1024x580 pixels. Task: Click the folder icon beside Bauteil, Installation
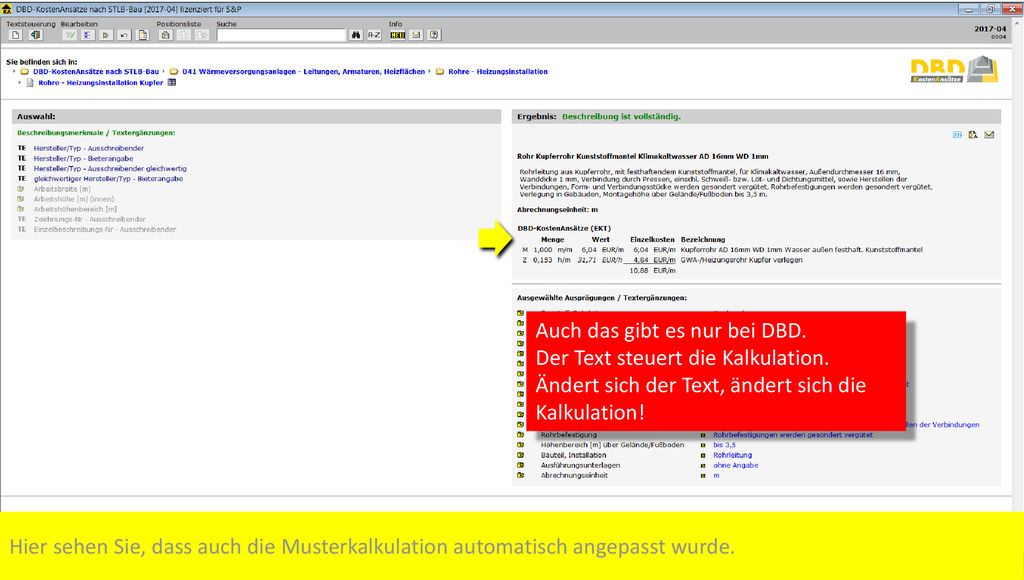[x=520, y=455]
